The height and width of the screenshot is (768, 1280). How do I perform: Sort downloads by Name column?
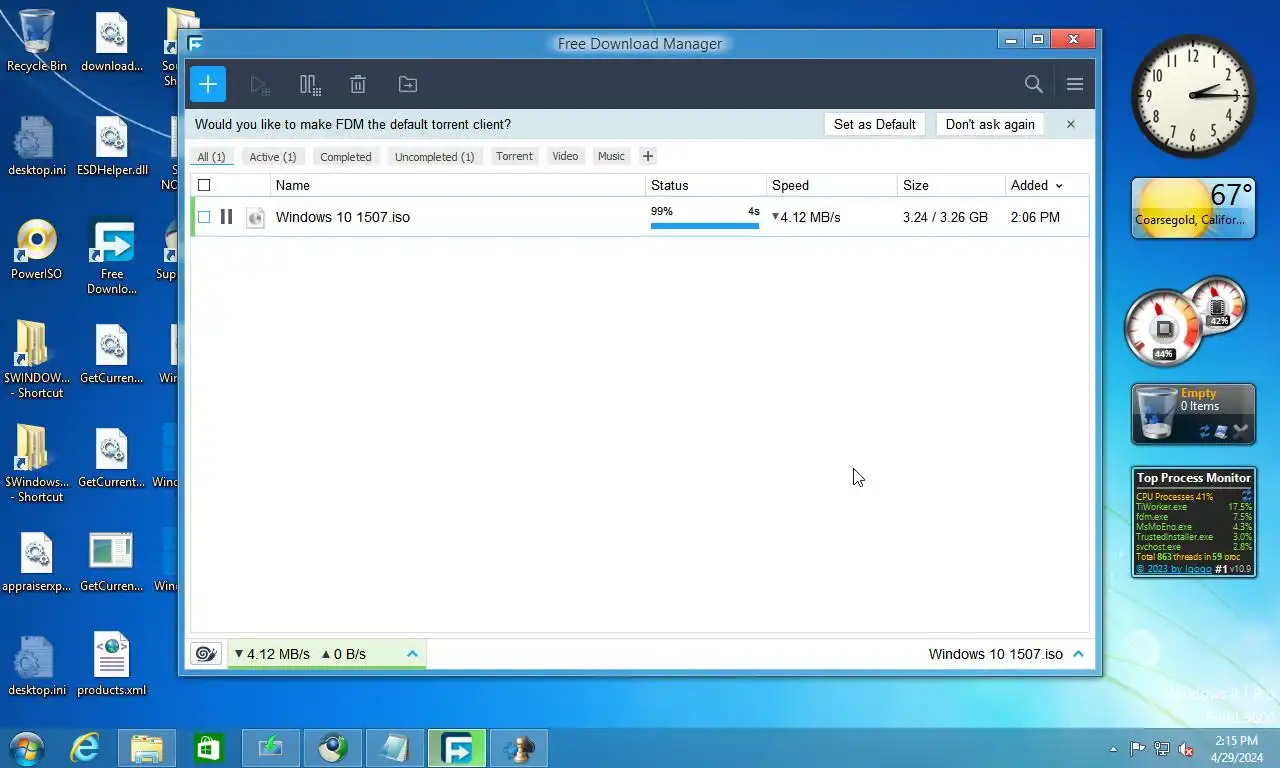click(x=458, y=185)
